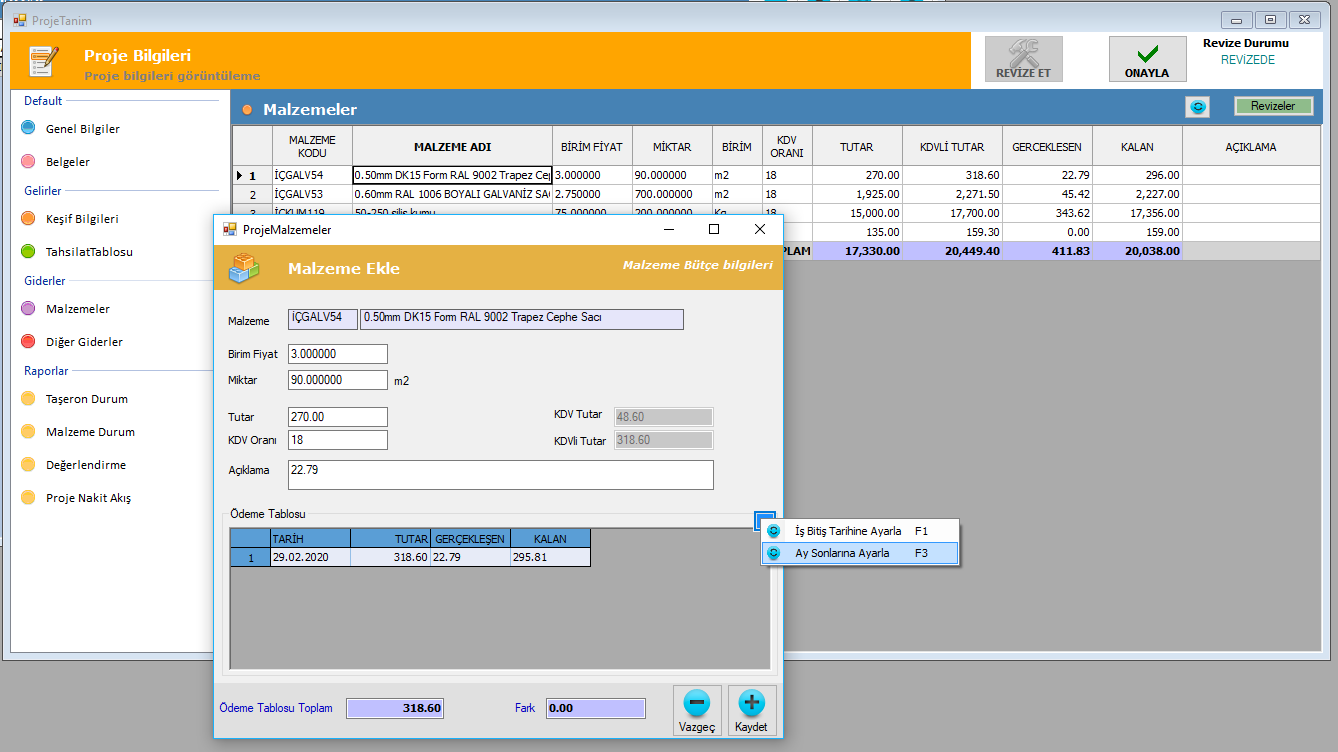Click the TahsilatTablosu green circle icon
Image resolution: width=1338 pixels, height=752 pixels.
pyautogui.click(x=28, y=251)
